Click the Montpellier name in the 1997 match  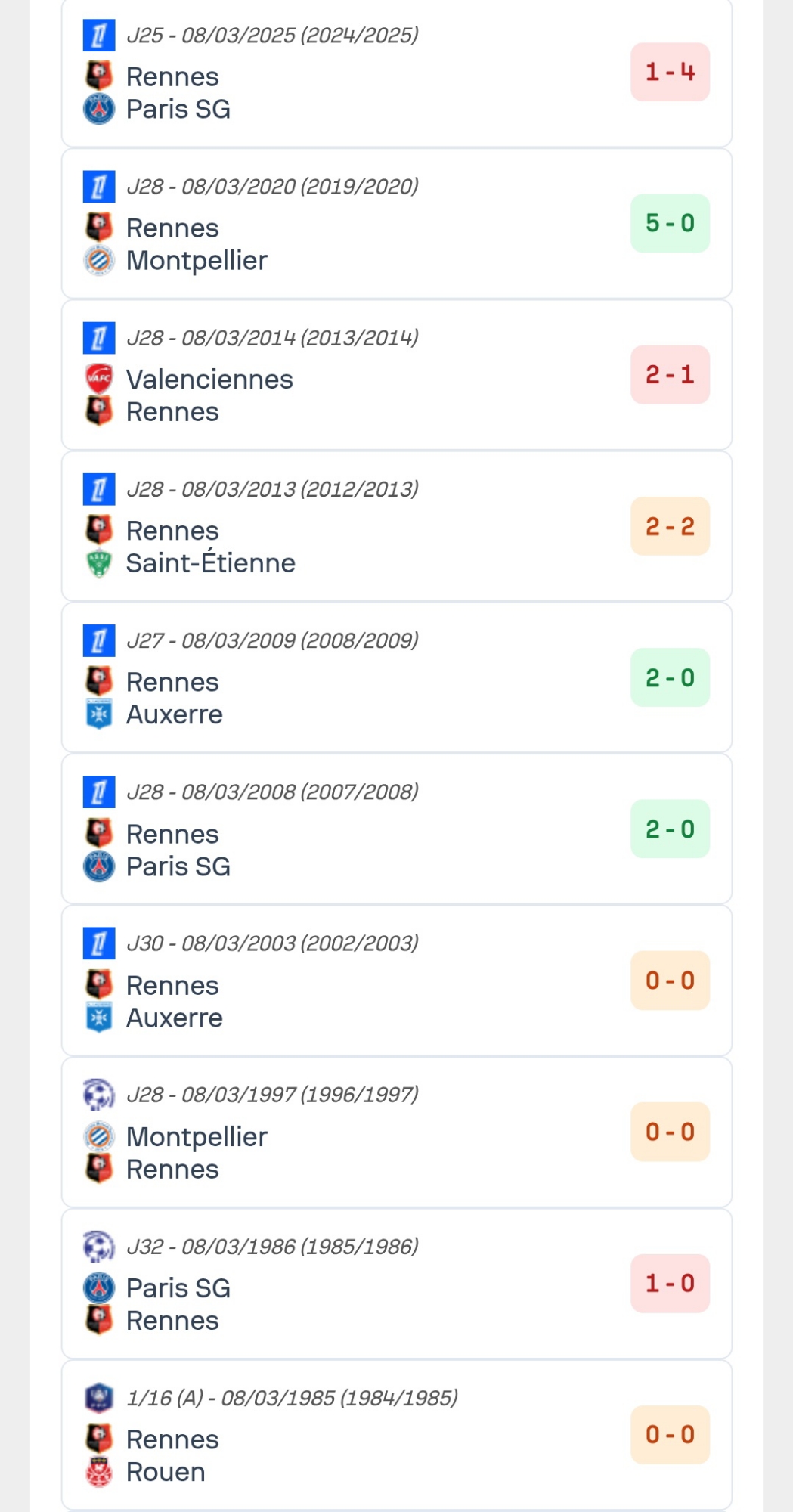[197, 1137]
